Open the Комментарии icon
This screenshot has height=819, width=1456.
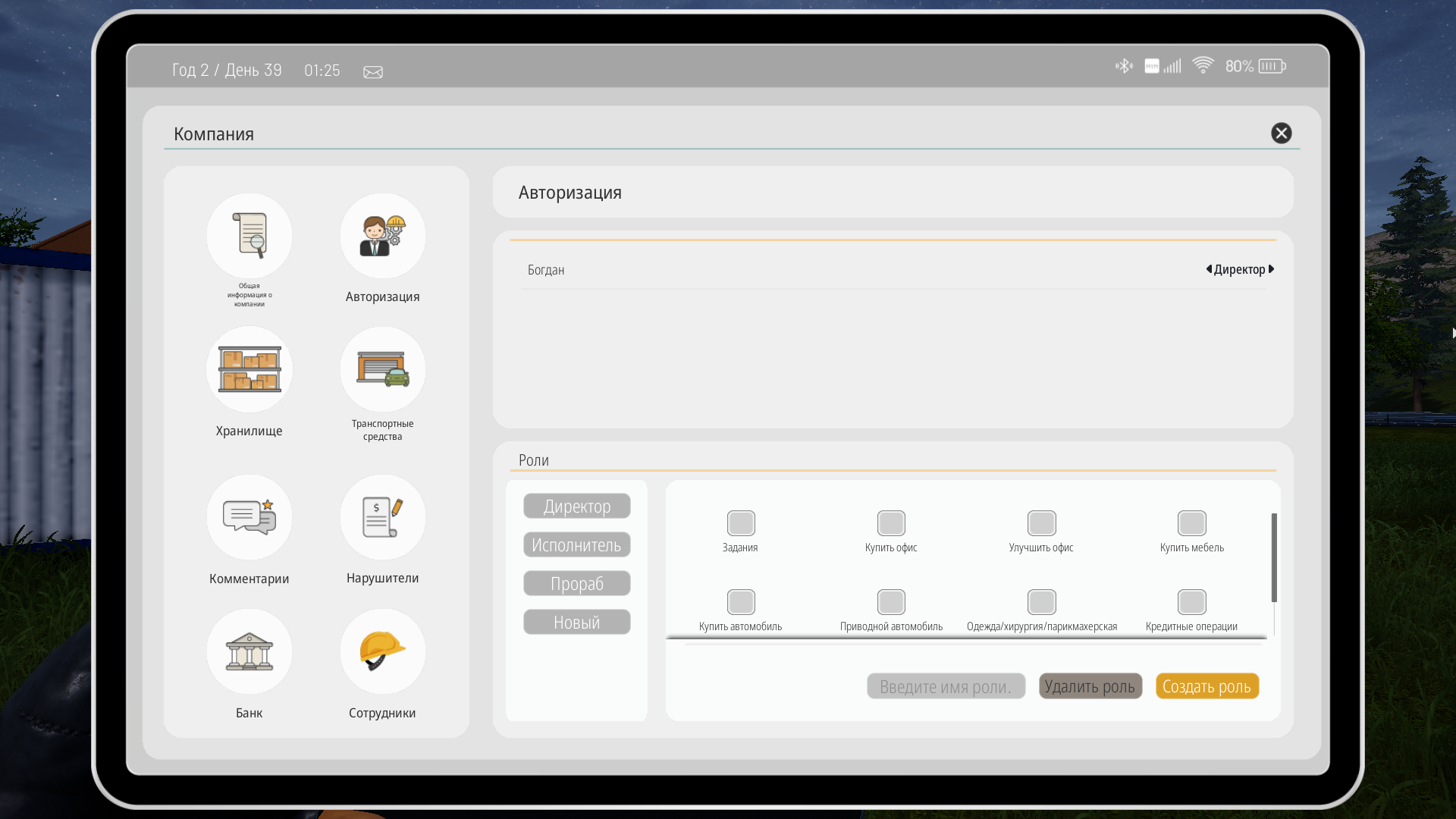[249, 517]
